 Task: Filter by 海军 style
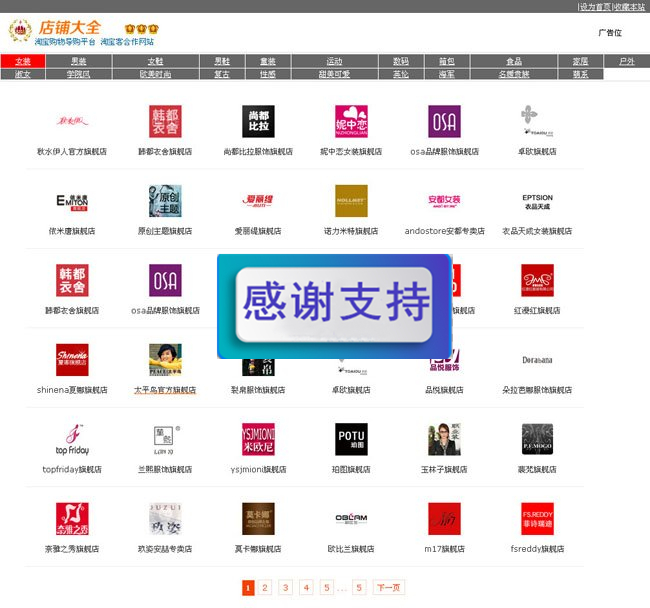coord(447,74)
